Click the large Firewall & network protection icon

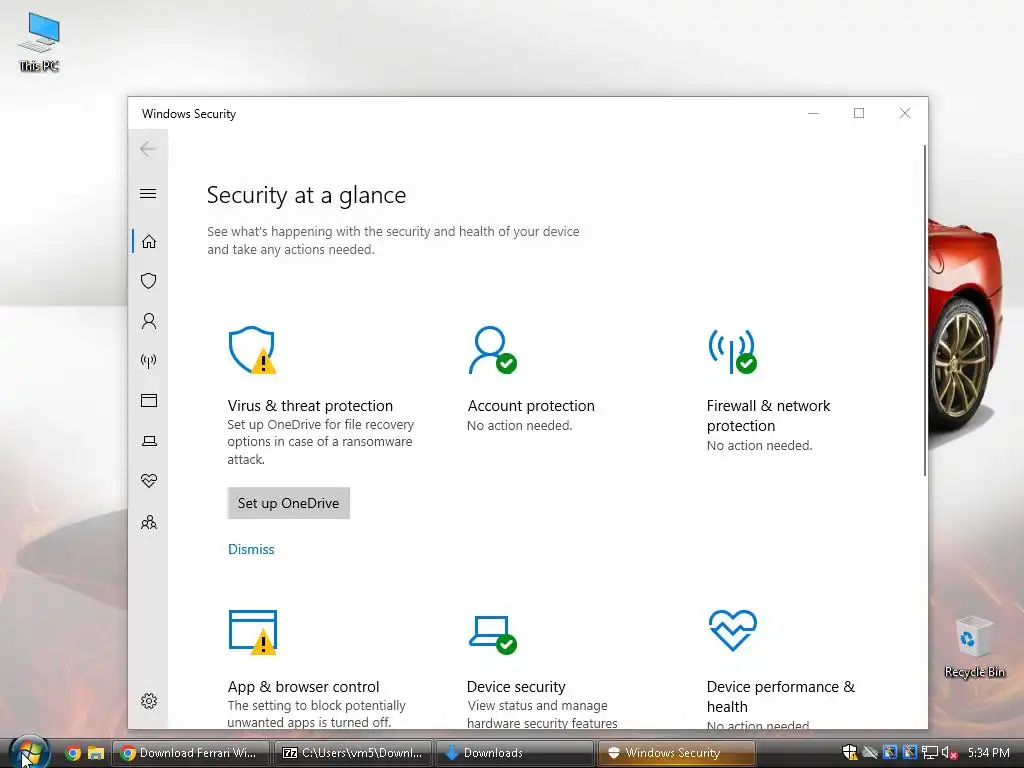pos(733,351)
